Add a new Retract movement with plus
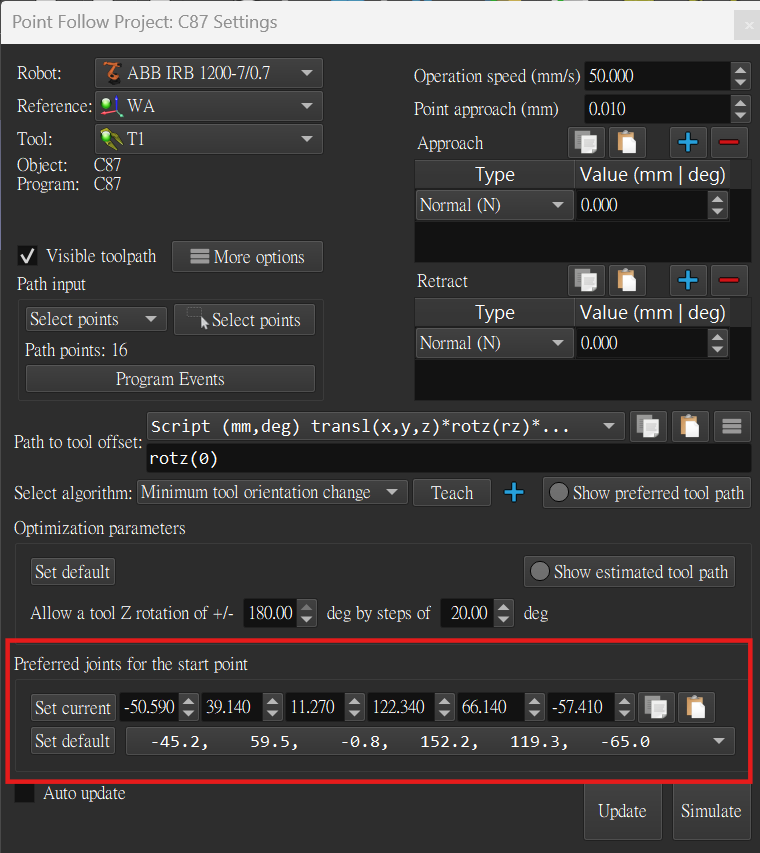 pyautogui.click(x=687, y=281)
